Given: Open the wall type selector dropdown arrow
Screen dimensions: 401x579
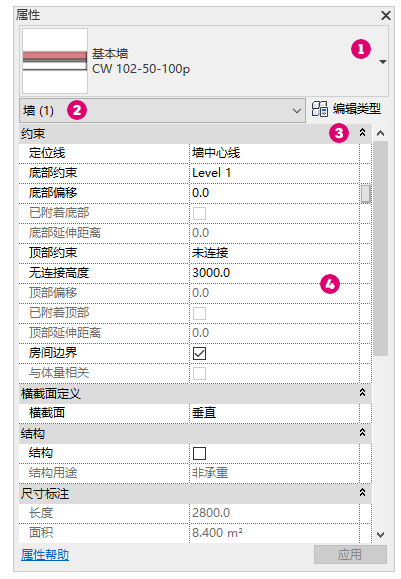Looking at the screenshot, I should point(383,62).
